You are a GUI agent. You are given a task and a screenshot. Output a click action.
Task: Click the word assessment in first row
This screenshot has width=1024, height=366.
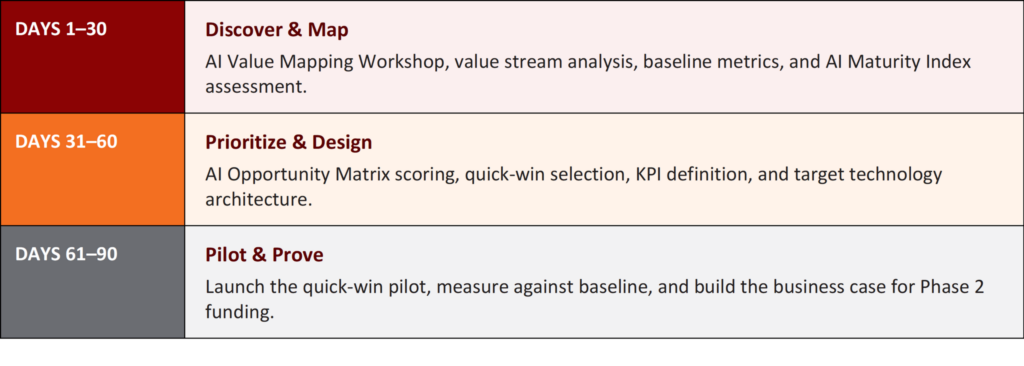coord(256,87)
